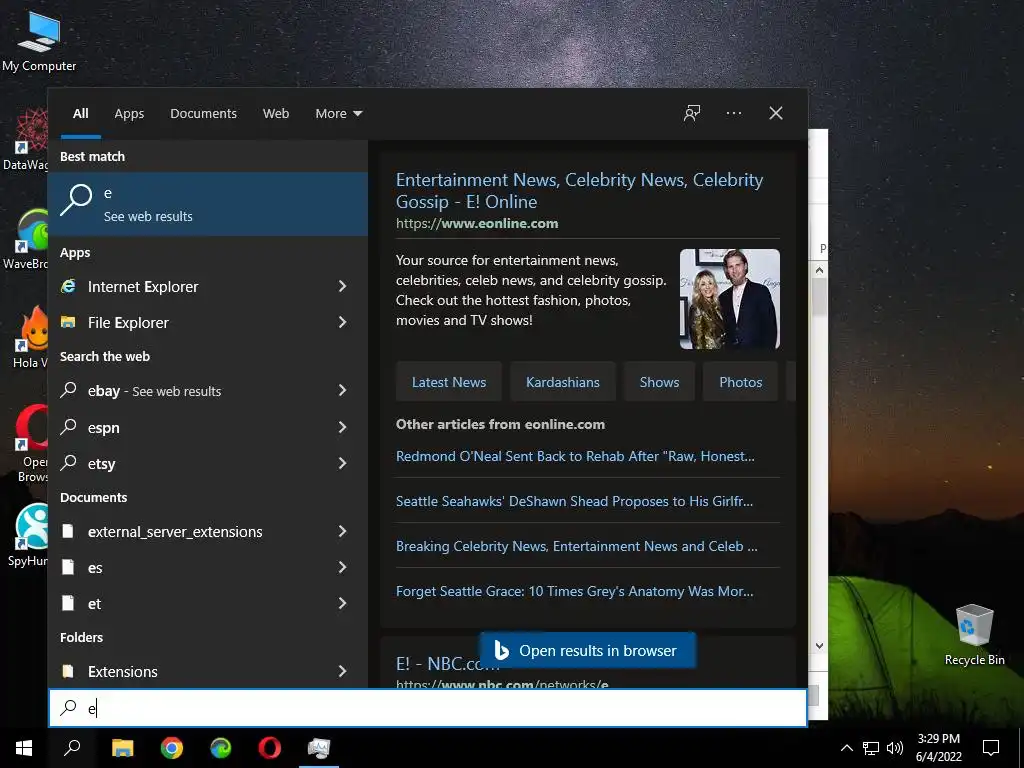Click the Photos button
The width and height of the screenshot is (1024, 768).
click(x=741, y=382)
